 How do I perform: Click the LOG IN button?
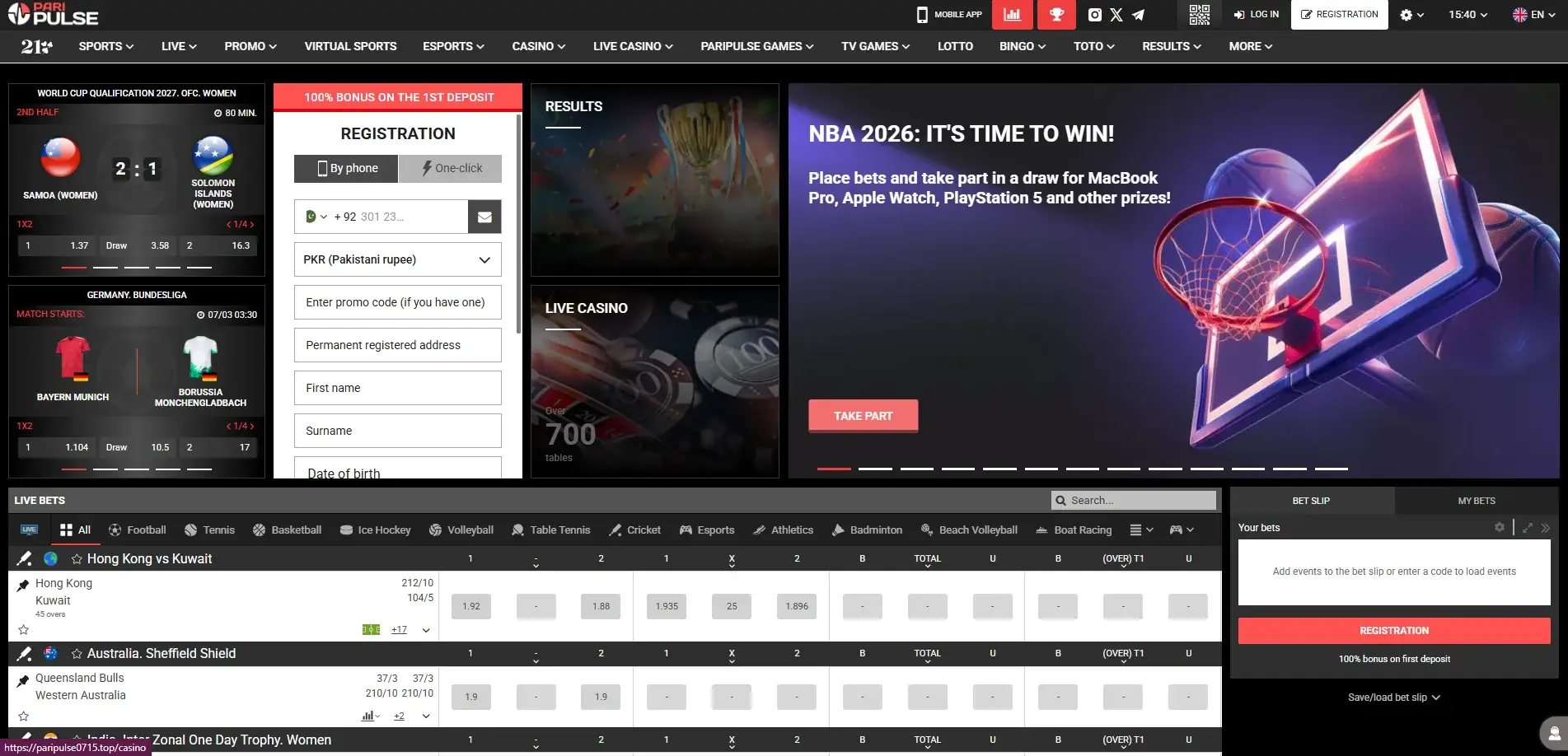pyautogui.click(x=1257, y=15)
